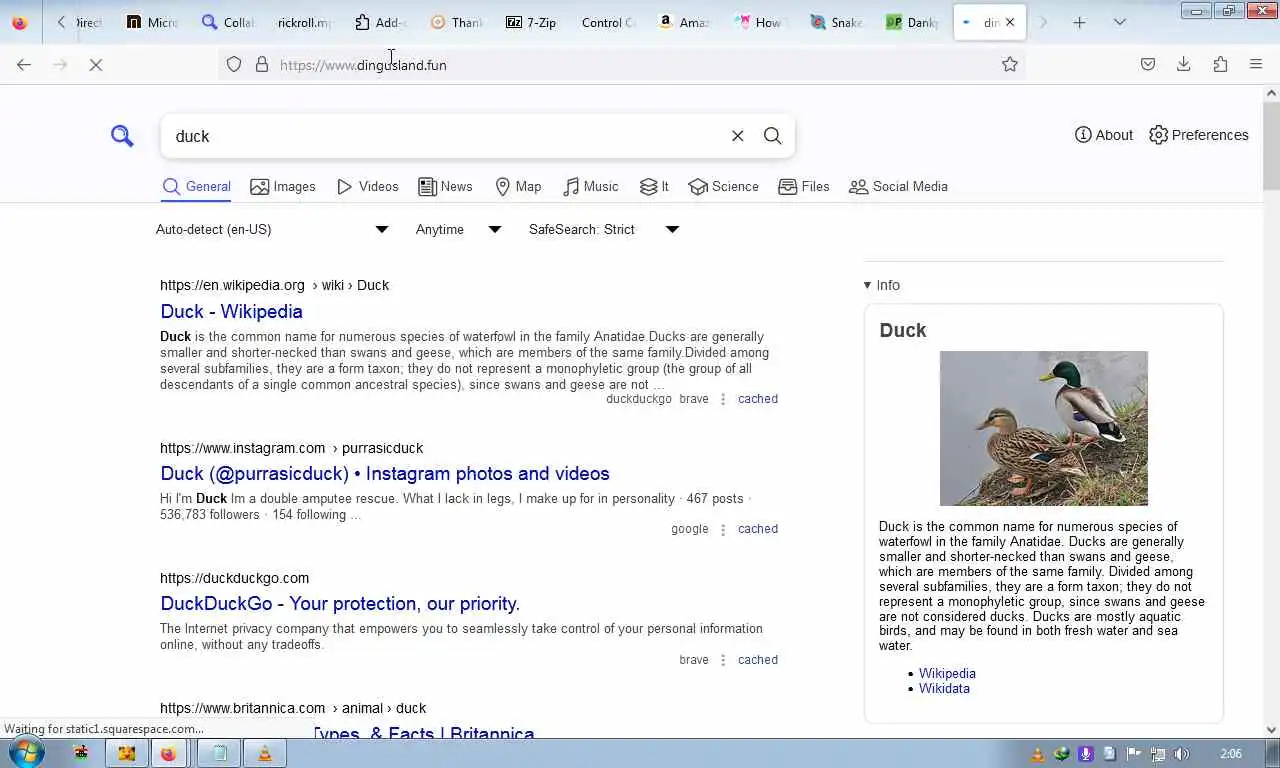Image resolution: width=1280 pixels, height=768 pixels.
Task: Open more options for Wikipedia result
Action: click(723, 399)
